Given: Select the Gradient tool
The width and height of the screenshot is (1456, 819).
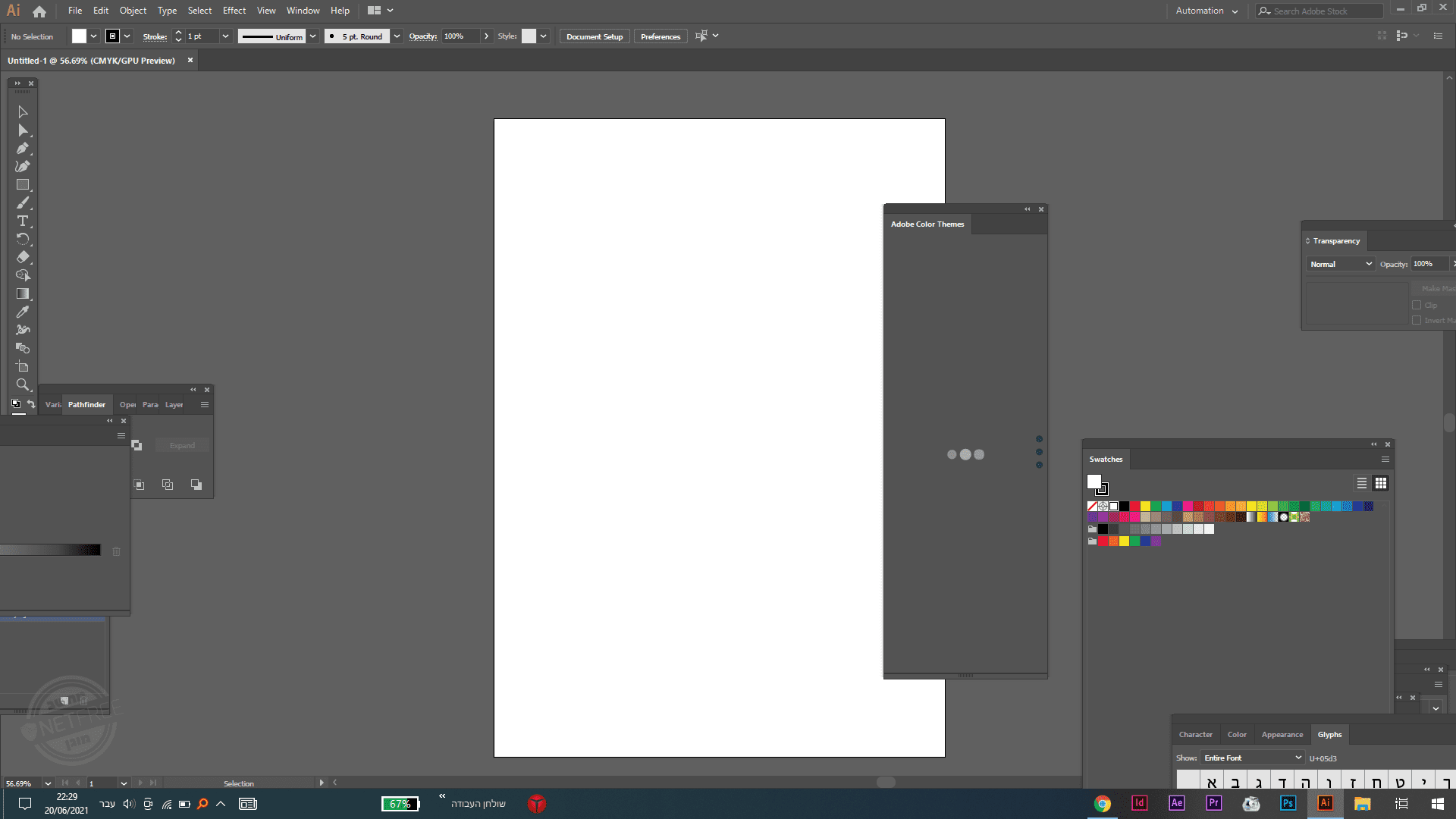Looking at the screenshot, I should click(23, 293).
